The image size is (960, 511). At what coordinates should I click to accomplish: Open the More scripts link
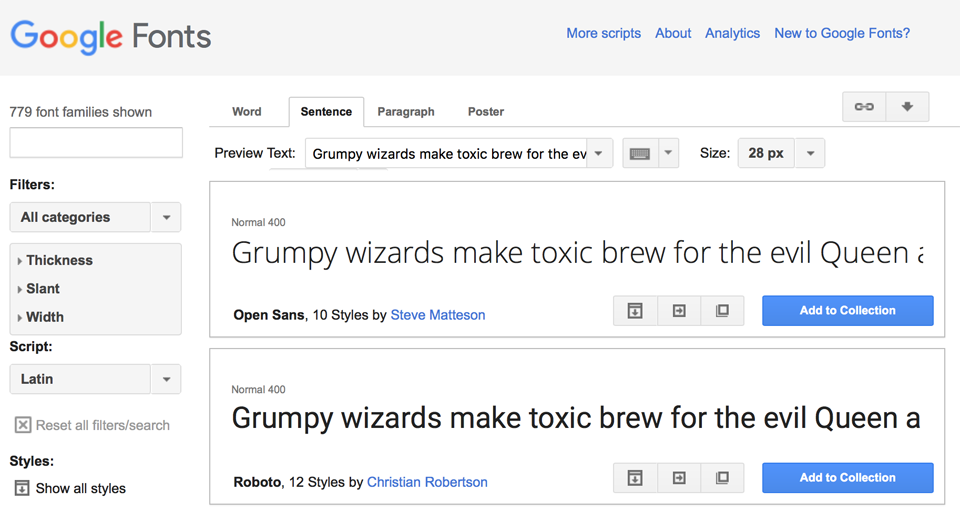[x=604, y=34]
